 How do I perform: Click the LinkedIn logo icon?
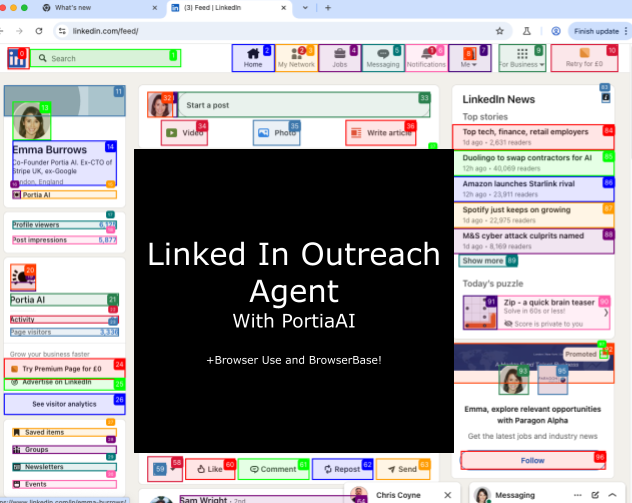[18, 58]
